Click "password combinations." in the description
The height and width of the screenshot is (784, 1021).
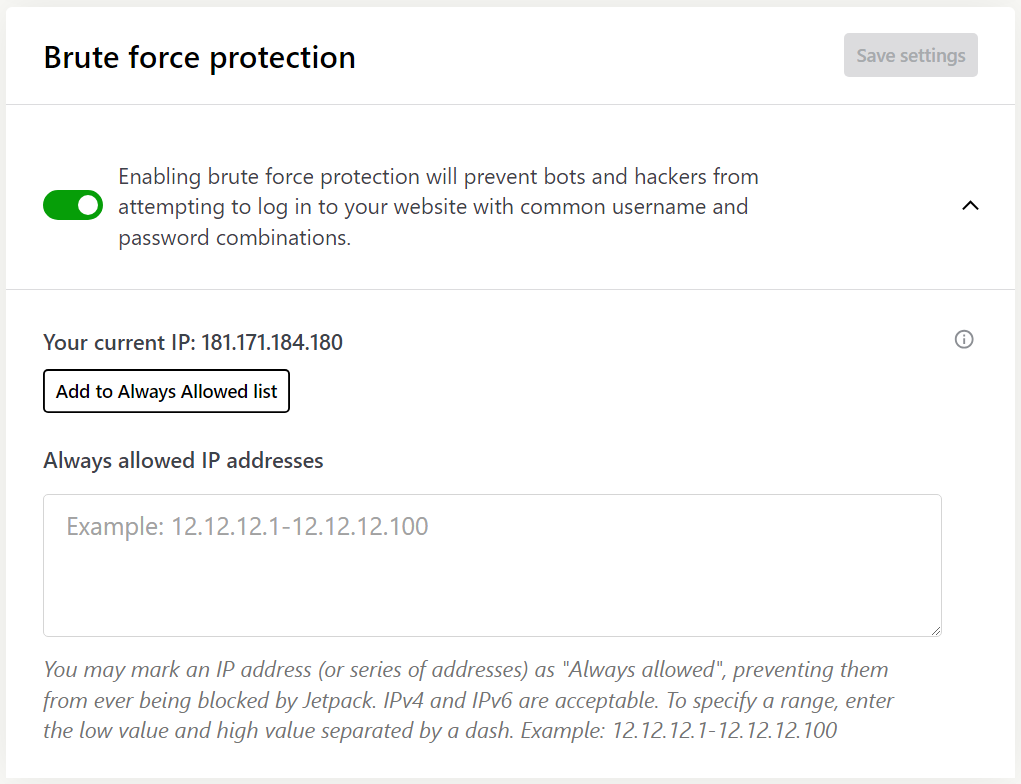[x=234, y=238]
